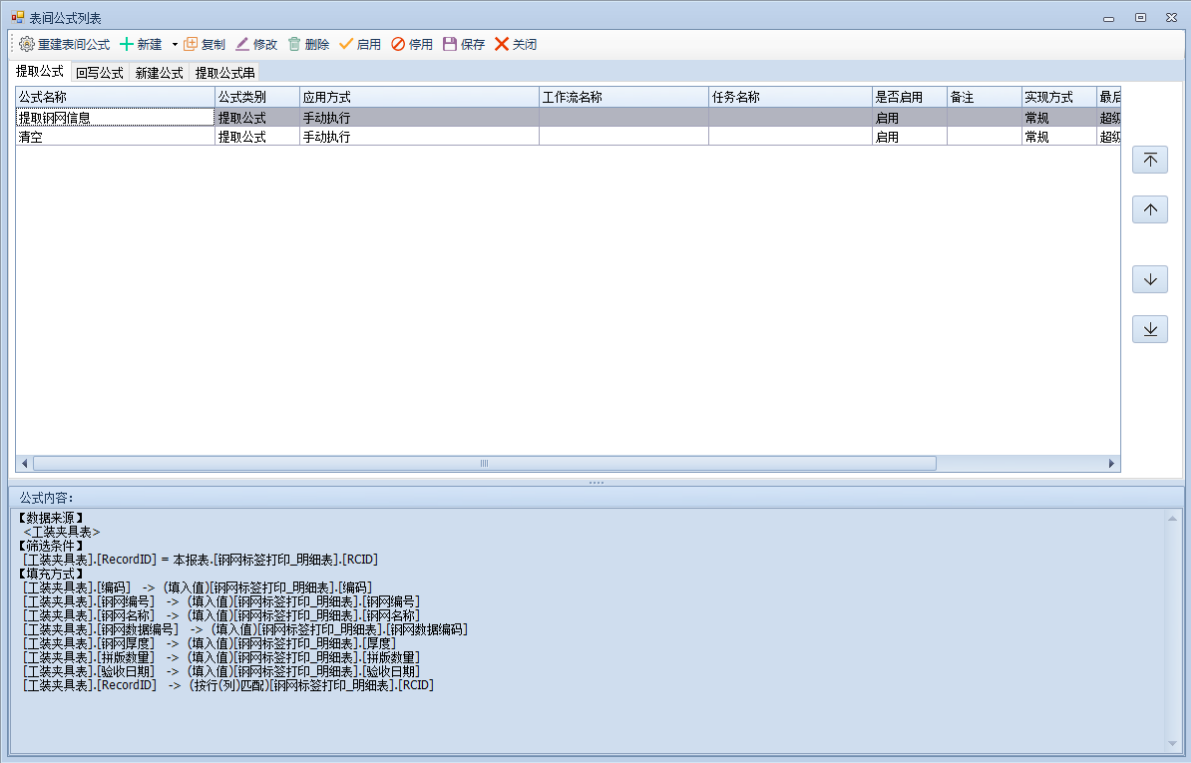Move selected formula up one row
The height and width of the screenshot is (763, 1191).
click(1150, 210)
